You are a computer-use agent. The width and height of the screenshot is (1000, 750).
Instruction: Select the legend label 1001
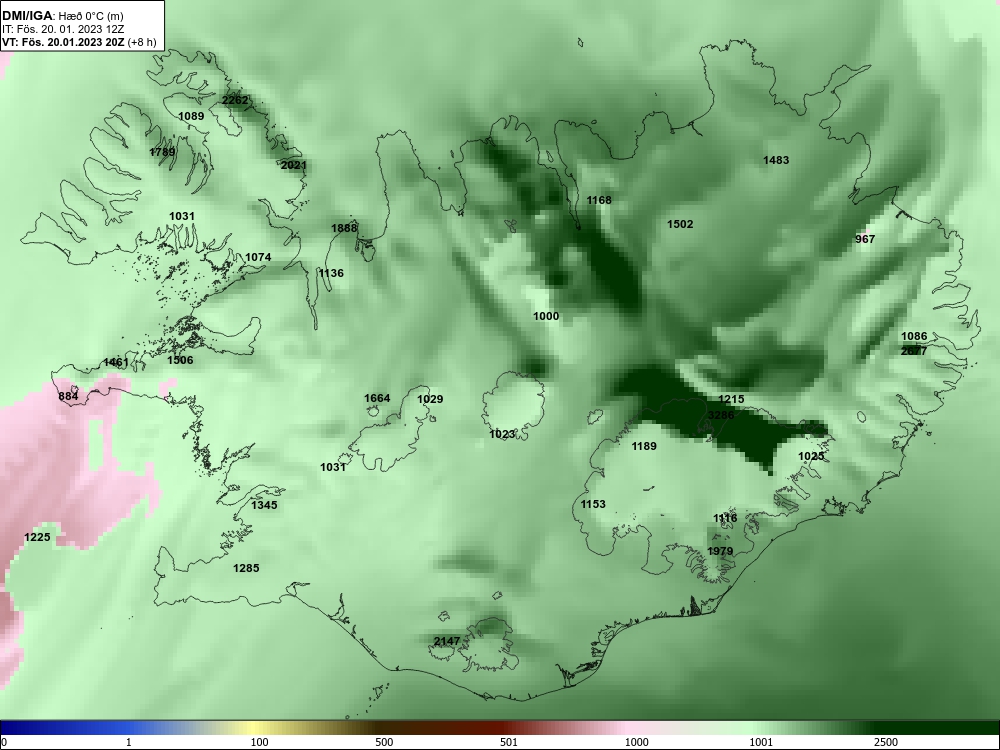click(761, 742)
